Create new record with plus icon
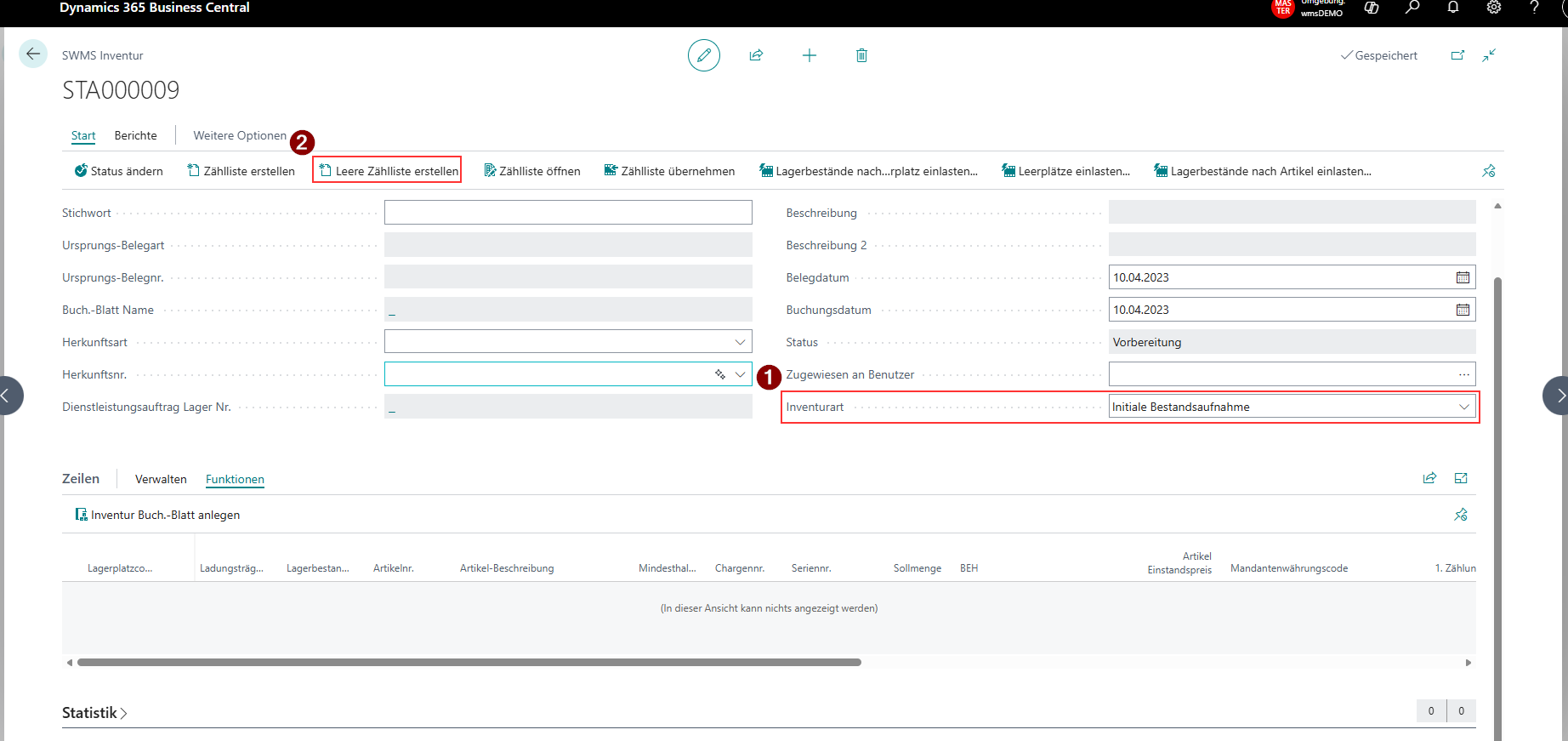 click(x=810, y=55)
